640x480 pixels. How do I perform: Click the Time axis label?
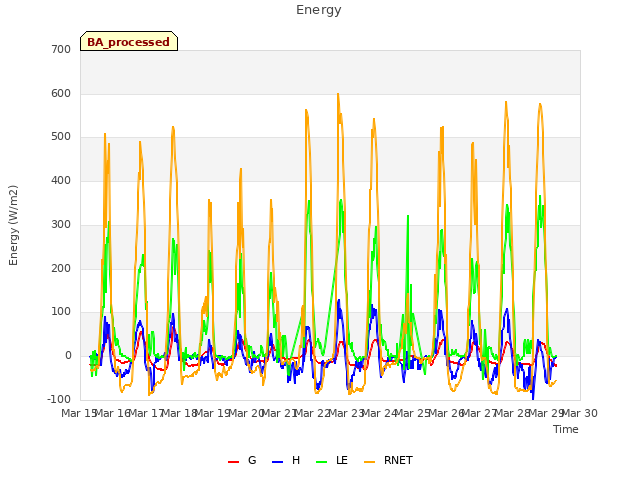(x=566, y=429)
